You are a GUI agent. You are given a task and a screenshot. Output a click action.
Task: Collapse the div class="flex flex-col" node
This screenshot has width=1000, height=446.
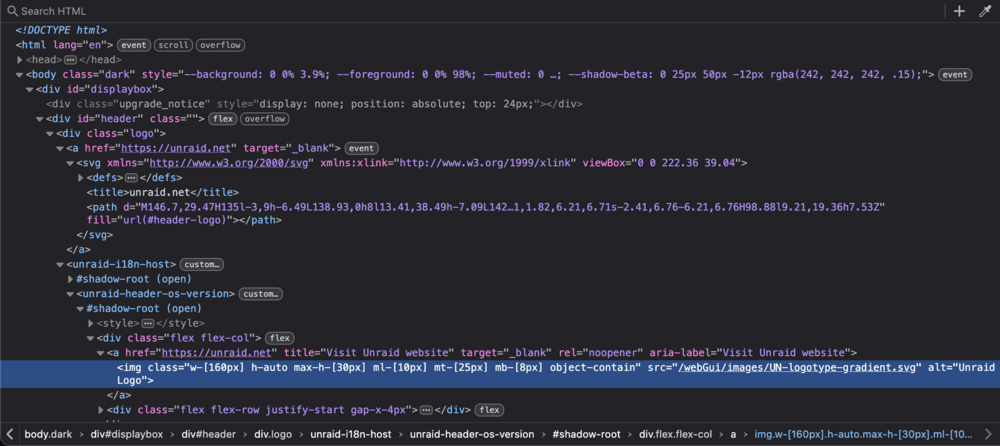coord(91,338)
